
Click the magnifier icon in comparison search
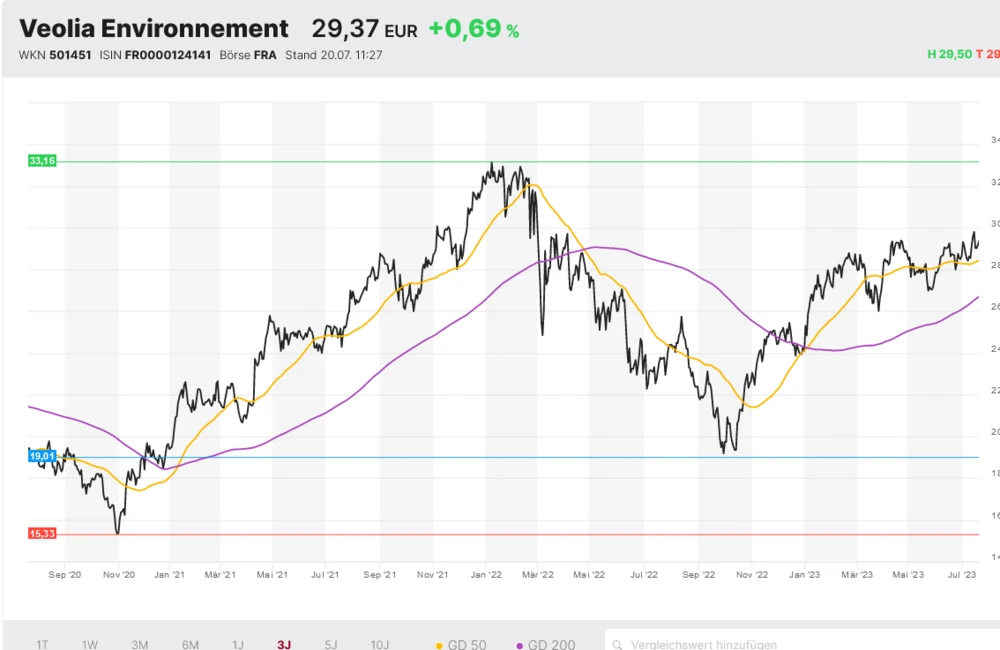619,645
